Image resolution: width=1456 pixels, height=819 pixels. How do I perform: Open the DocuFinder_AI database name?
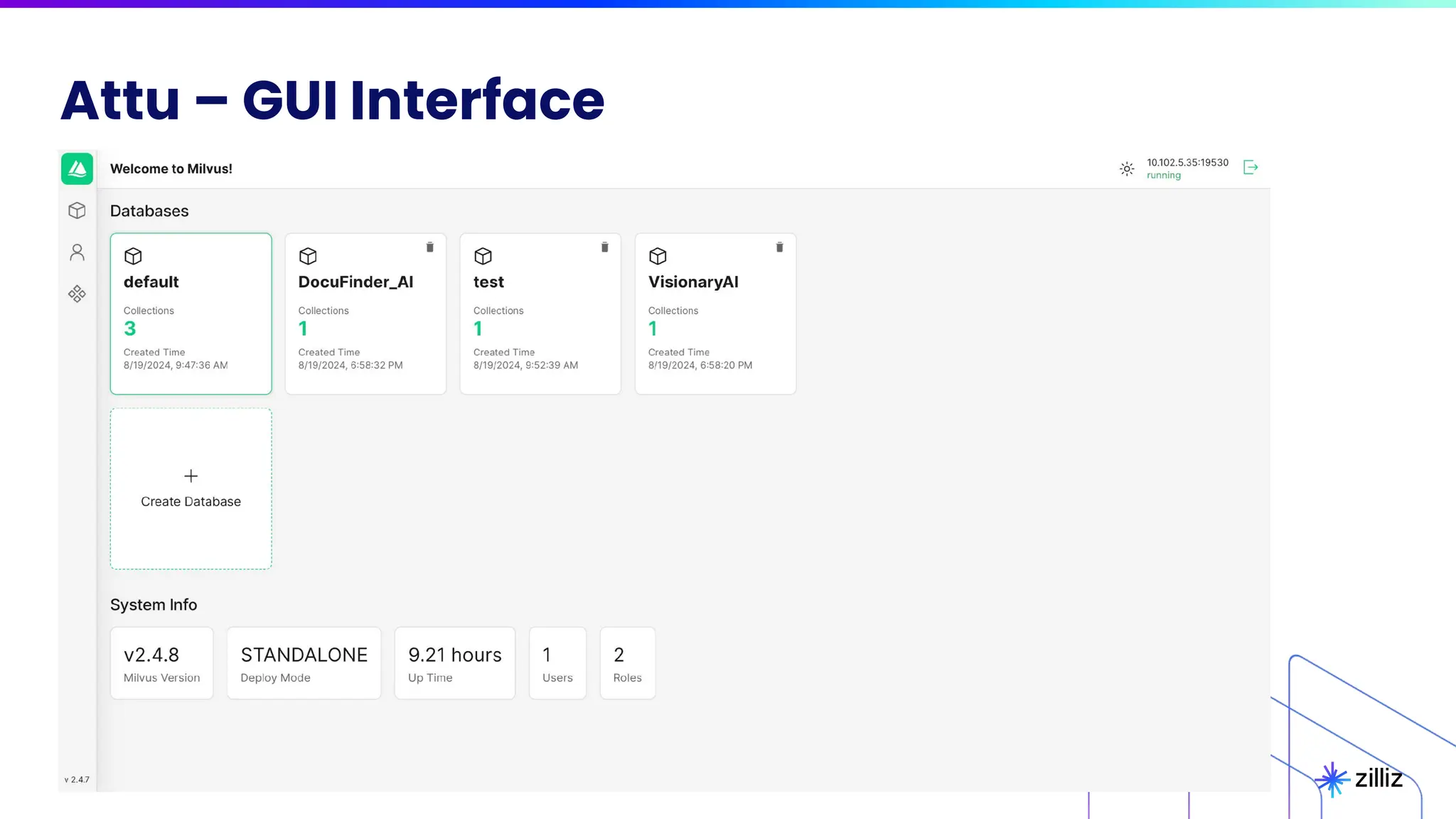pyautogui.click(x=355, y=282)
